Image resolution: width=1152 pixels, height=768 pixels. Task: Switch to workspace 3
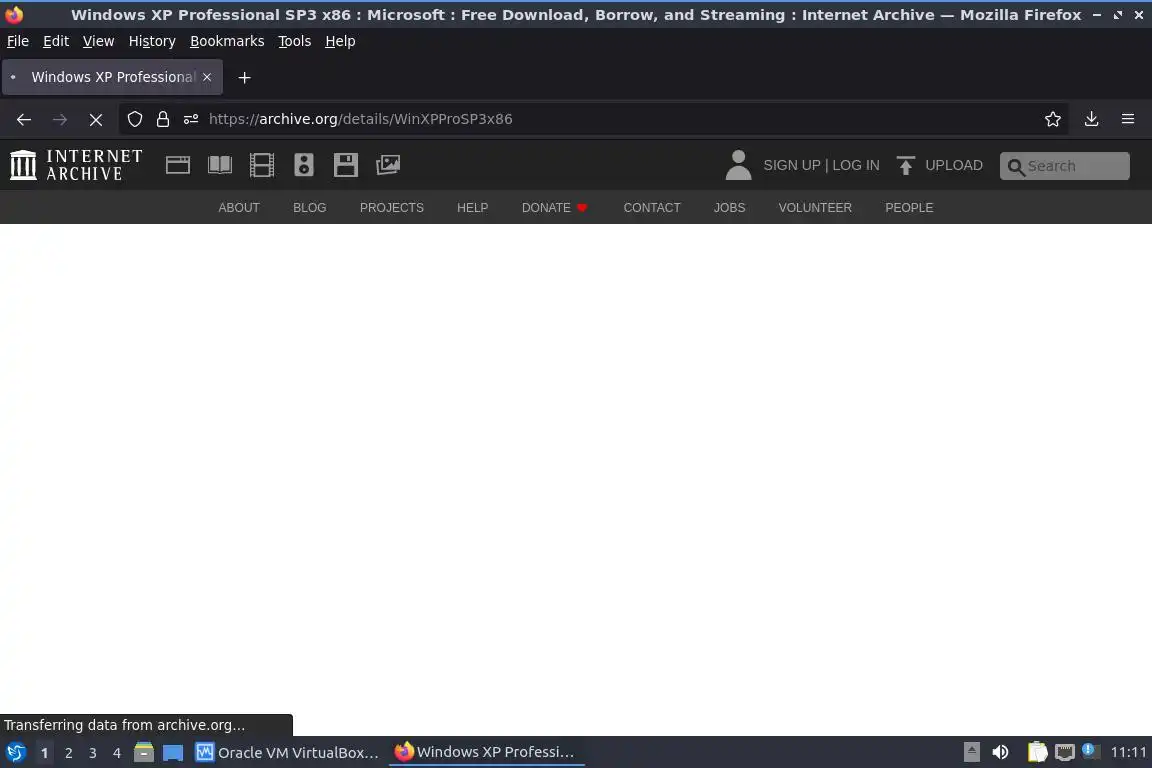click(93, 753)
